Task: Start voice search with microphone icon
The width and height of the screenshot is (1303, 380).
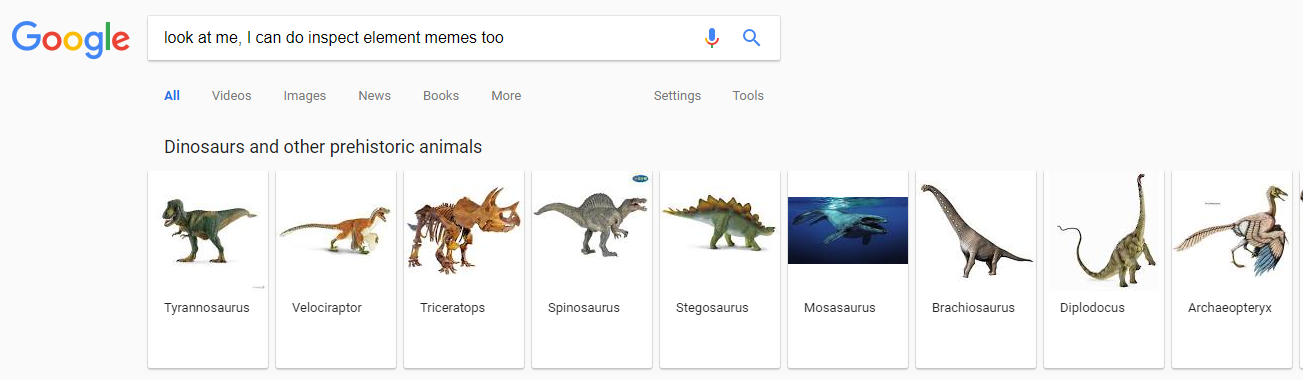Action: pos(712,38)
